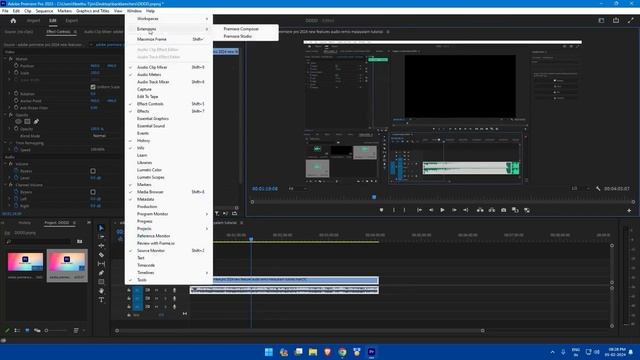Toggle Uniform Scale checkbox
The image size is (640, 360).
click(x=93, y=87)
